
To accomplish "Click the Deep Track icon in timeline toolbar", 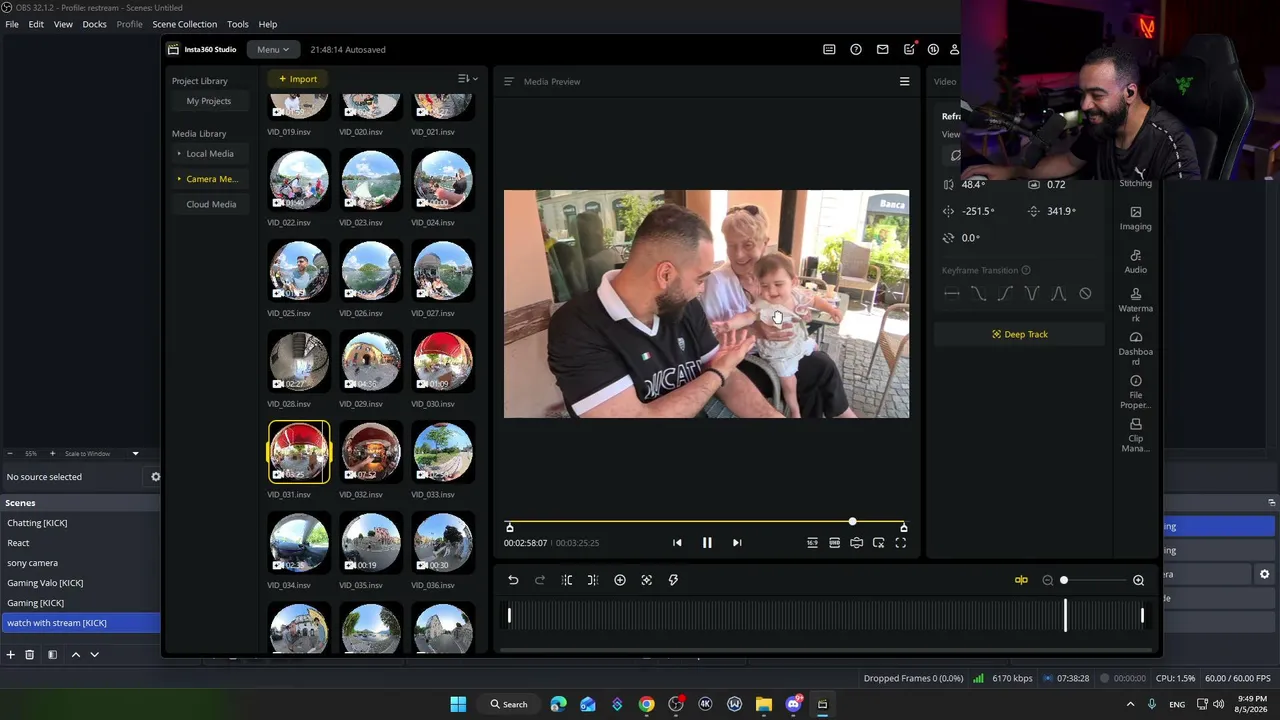I will click(647, 580).
